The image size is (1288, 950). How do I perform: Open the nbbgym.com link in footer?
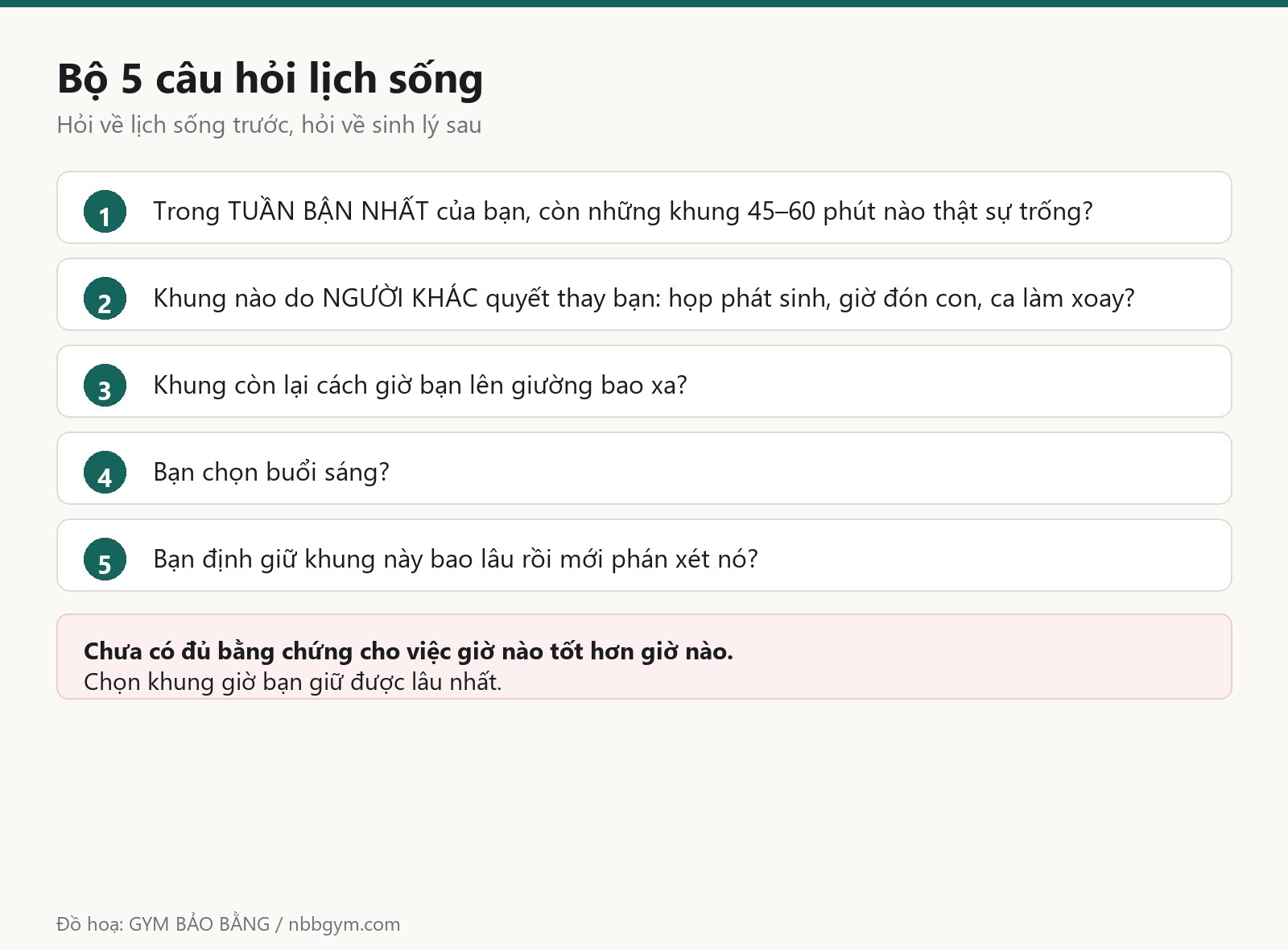344,923
